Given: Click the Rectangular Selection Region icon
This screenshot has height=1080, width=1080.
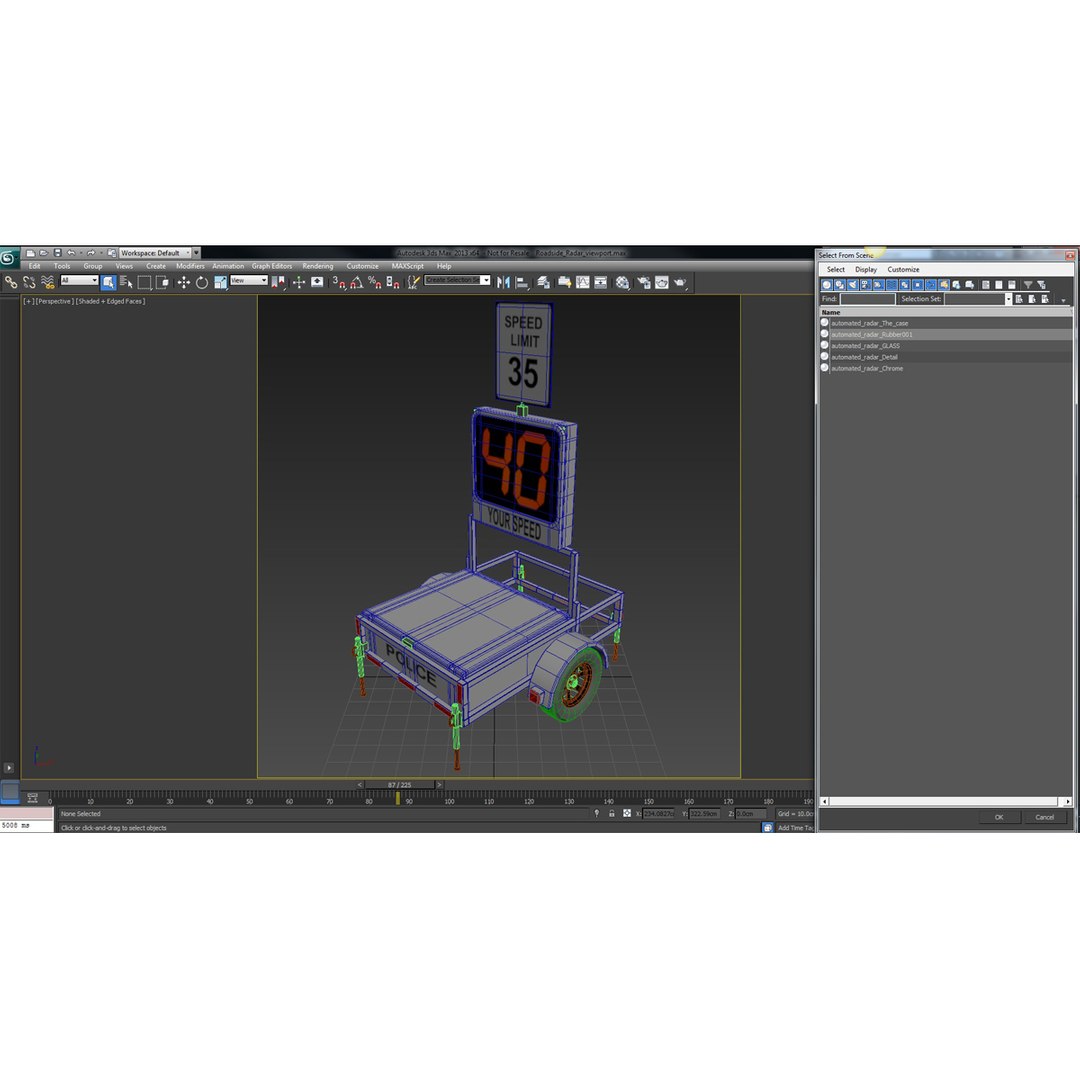Looking at the screenshot, I should click(144, 282).
